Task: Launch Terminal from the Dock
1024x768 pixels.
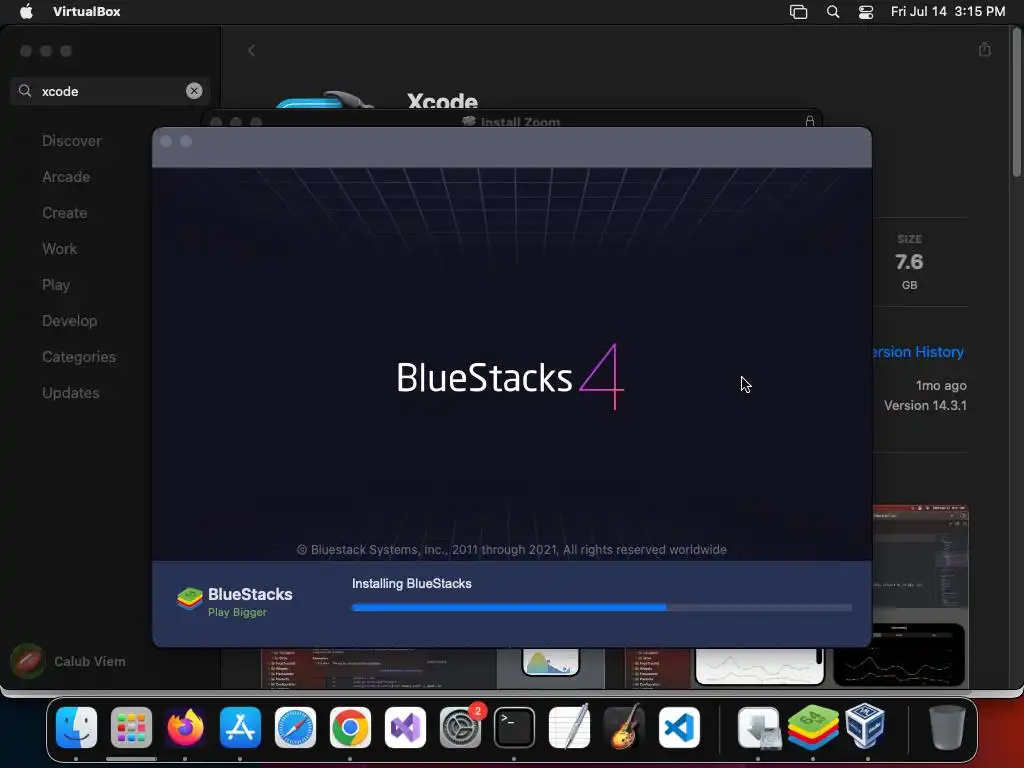Action: click(x=515, y=727)
